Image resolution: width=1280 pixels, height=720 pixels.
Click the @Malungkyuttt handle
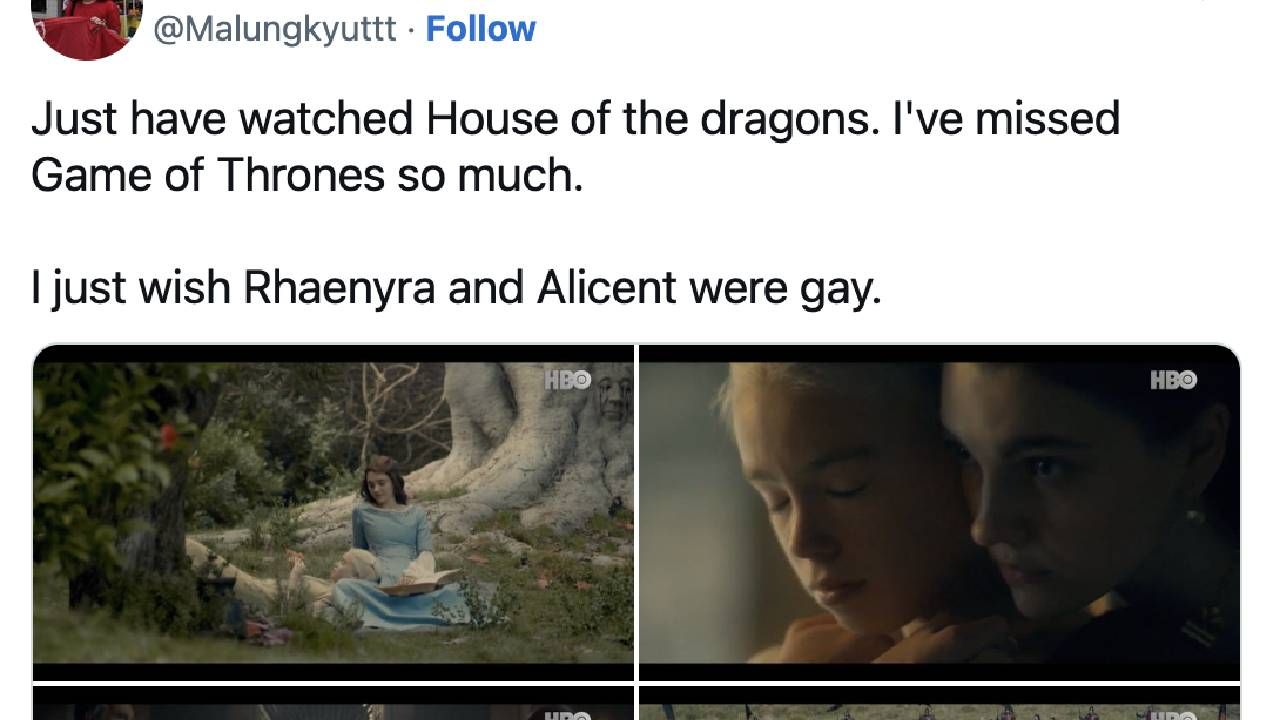coord(275,29)
